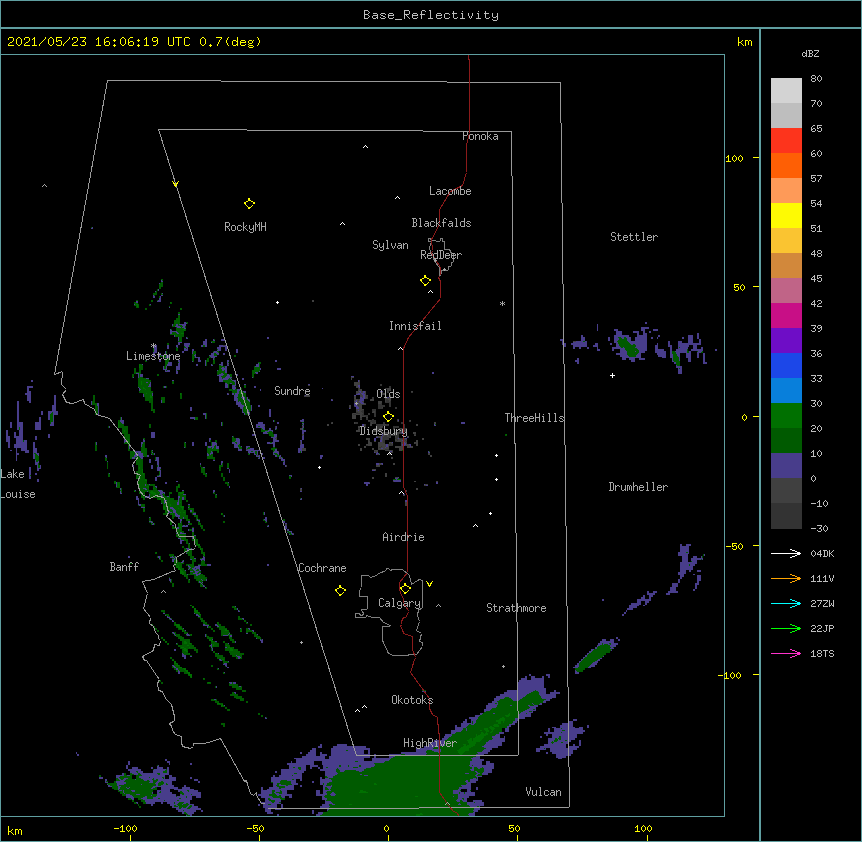Click the Limestone label
The image size is (862, 842).
[x=153, y=356]
